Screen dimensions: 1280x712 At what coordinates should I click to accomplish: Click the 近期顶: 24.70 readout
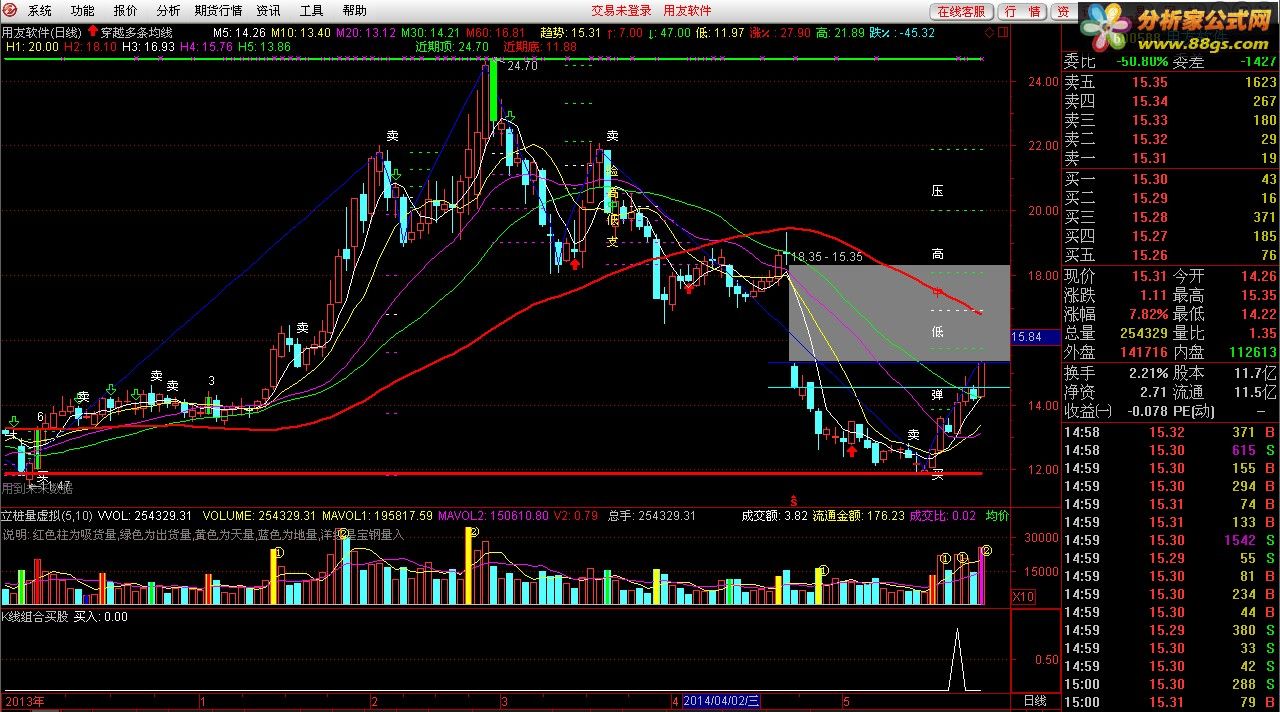click(x=451, y=47)
